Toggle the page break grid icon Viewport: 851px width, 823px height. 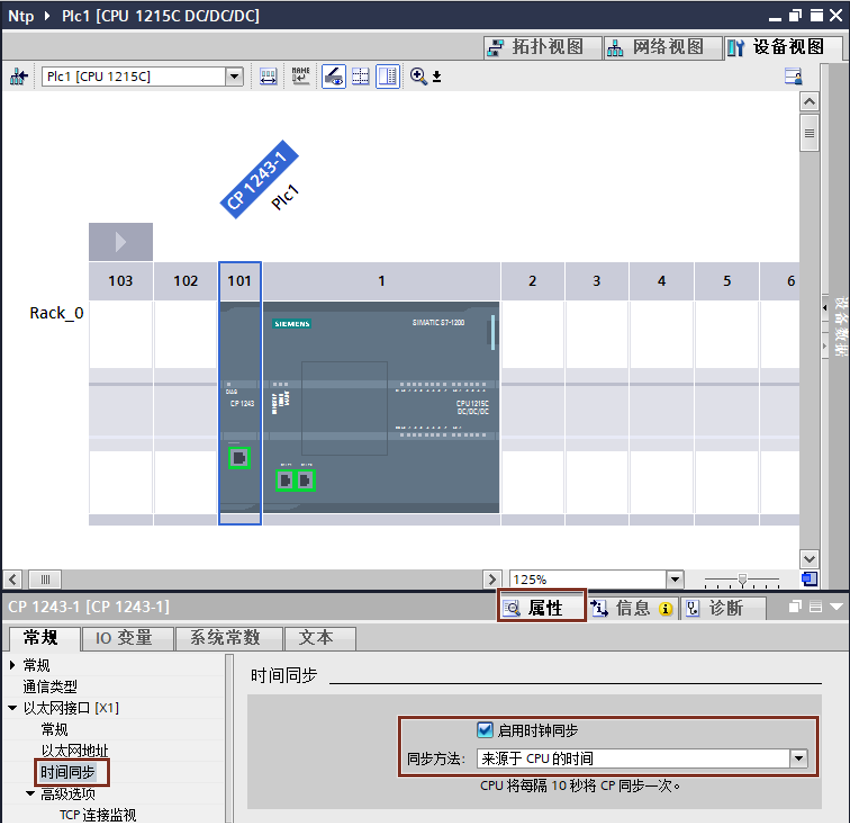point(360,77)
